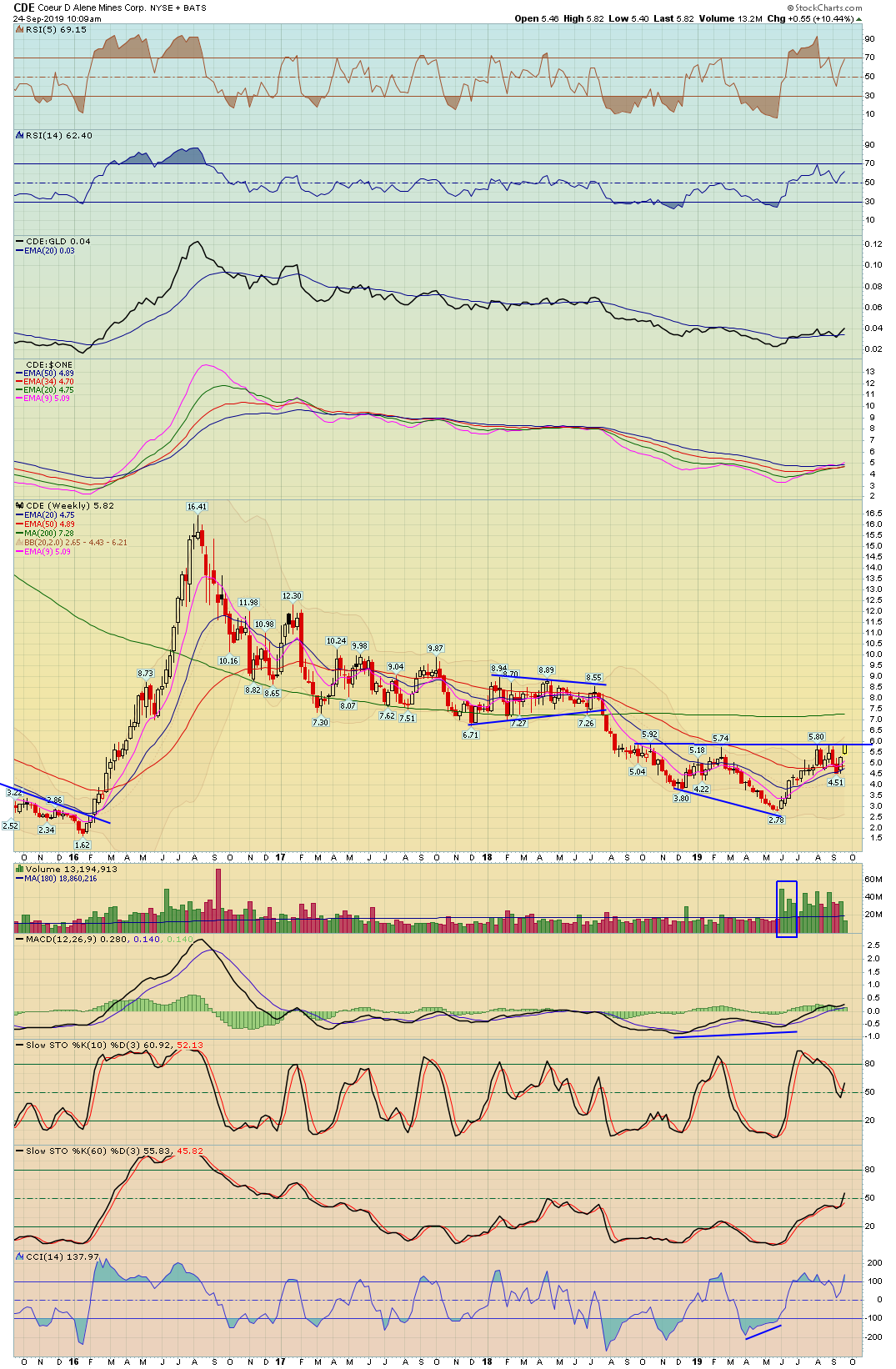Click the 2.78 low price label

[776, 820]
